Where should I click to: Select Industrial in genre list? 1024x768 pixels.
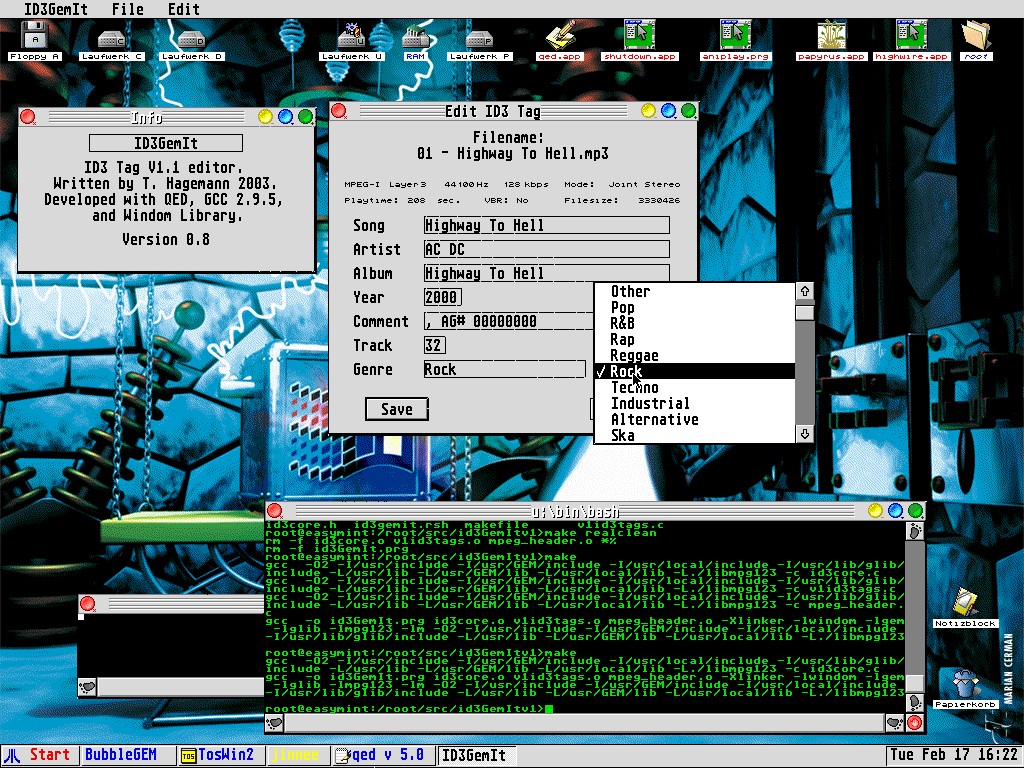coord(695,404)
